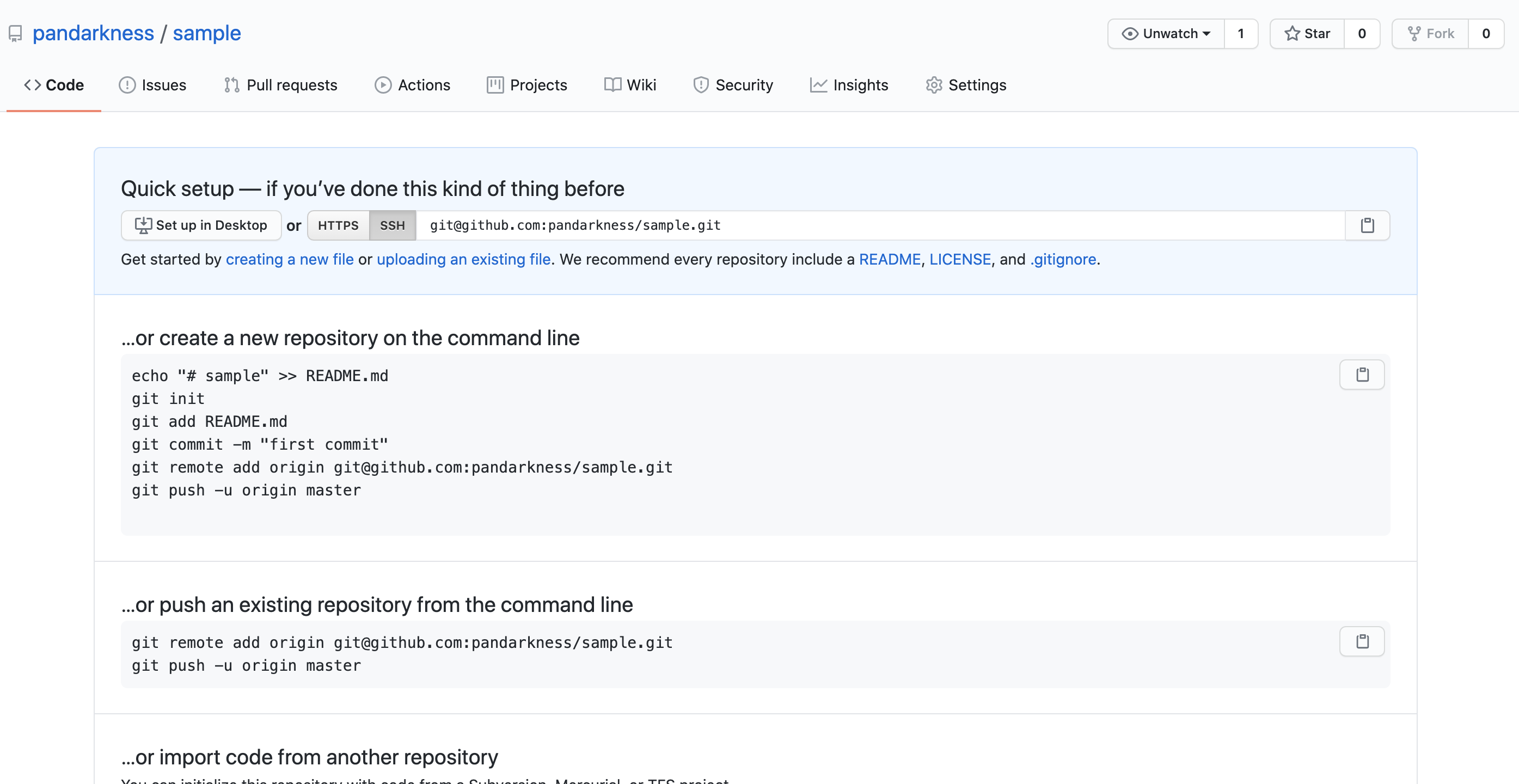Copy the new repository commands to clipboard
Screen dimensions: 1519x784
[1362, 375]
